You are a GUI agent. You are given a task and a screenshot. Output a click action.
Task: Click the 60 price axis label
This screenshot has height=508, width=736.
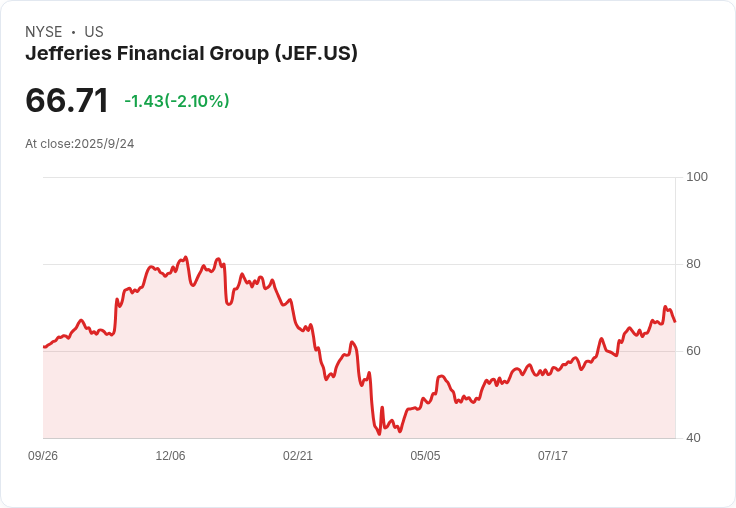(x=694, y=351)
